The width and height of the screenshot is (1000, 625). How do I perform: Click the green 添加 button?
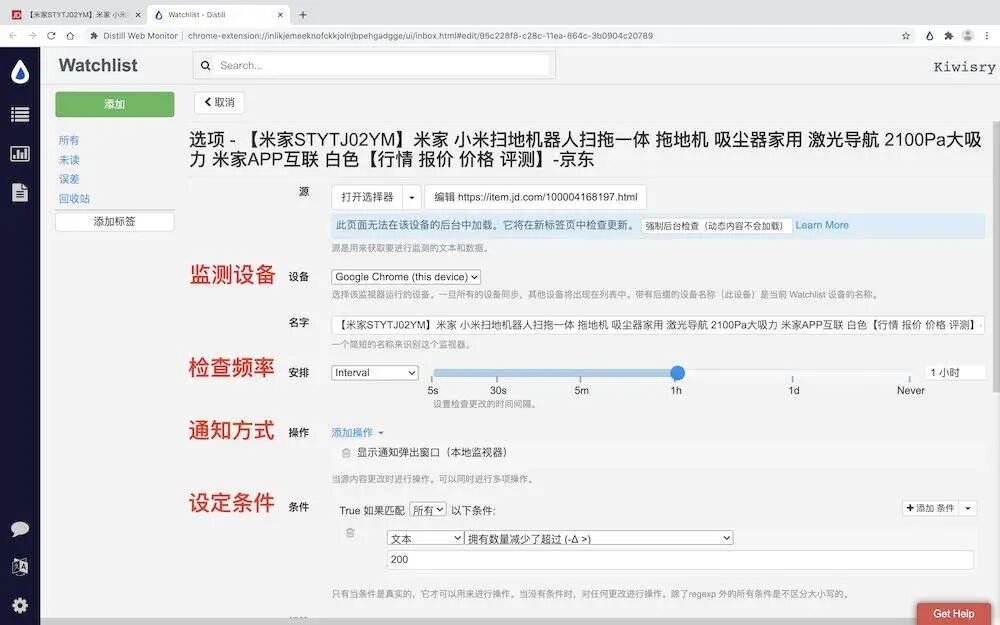(x=115, y=104)
